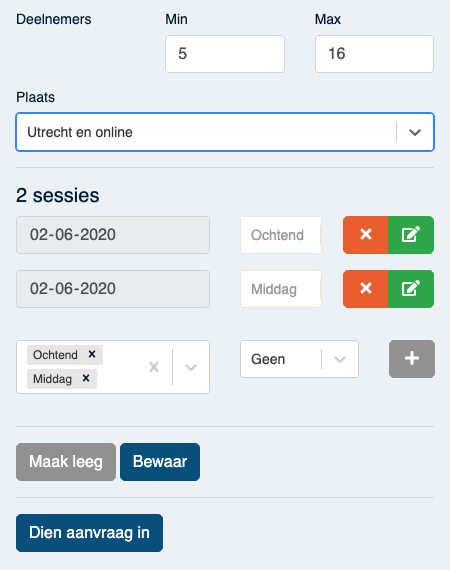Select the first 02-06-2020 date field

(113, 235)
